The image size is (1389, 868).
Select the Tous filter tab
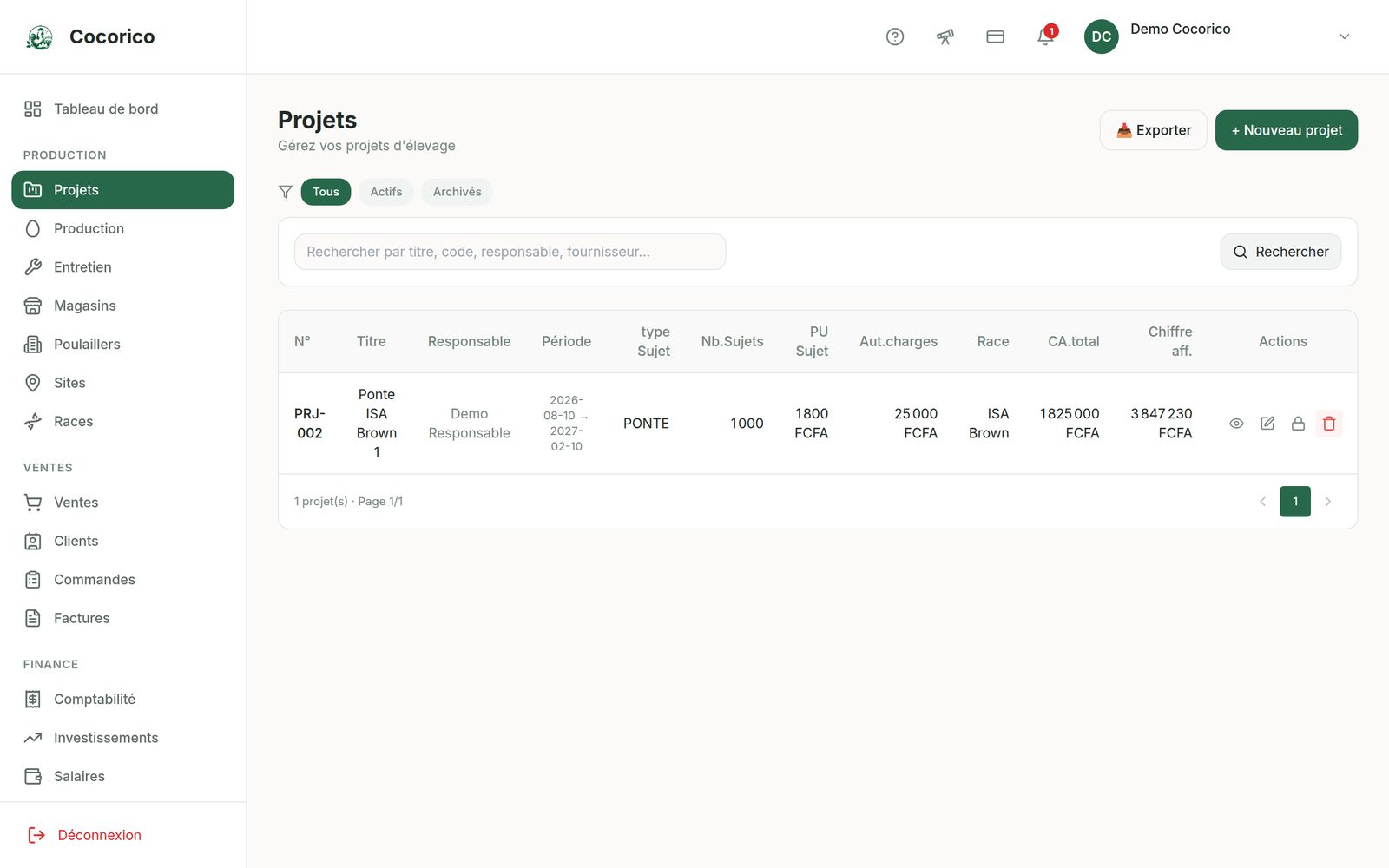pyautogui.click(x=326, y=192)
